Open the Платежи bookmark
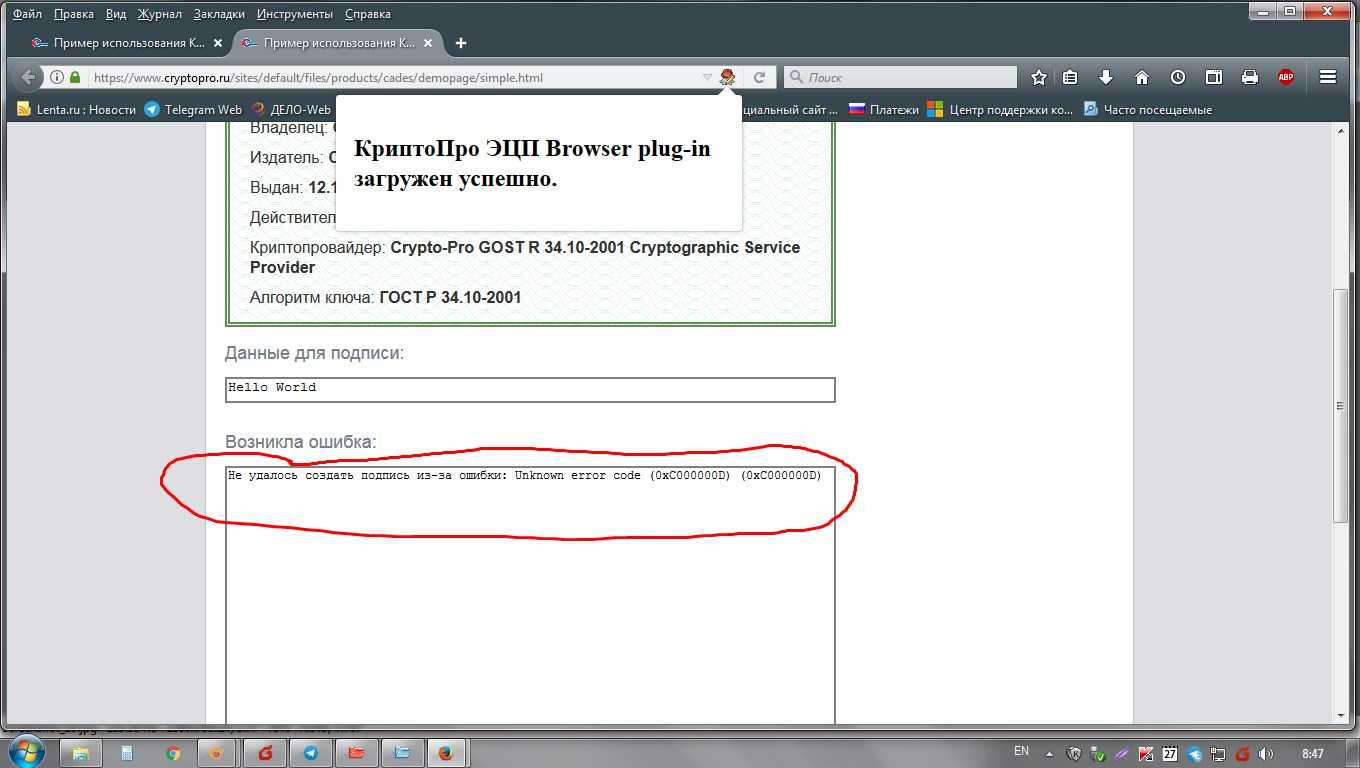The image size is (1360, 768). [884, 110]
